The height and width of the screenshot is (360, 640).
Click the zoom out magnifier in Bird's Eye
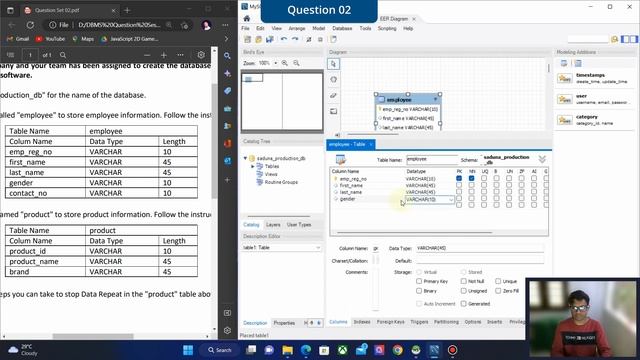tap(296, 63)
